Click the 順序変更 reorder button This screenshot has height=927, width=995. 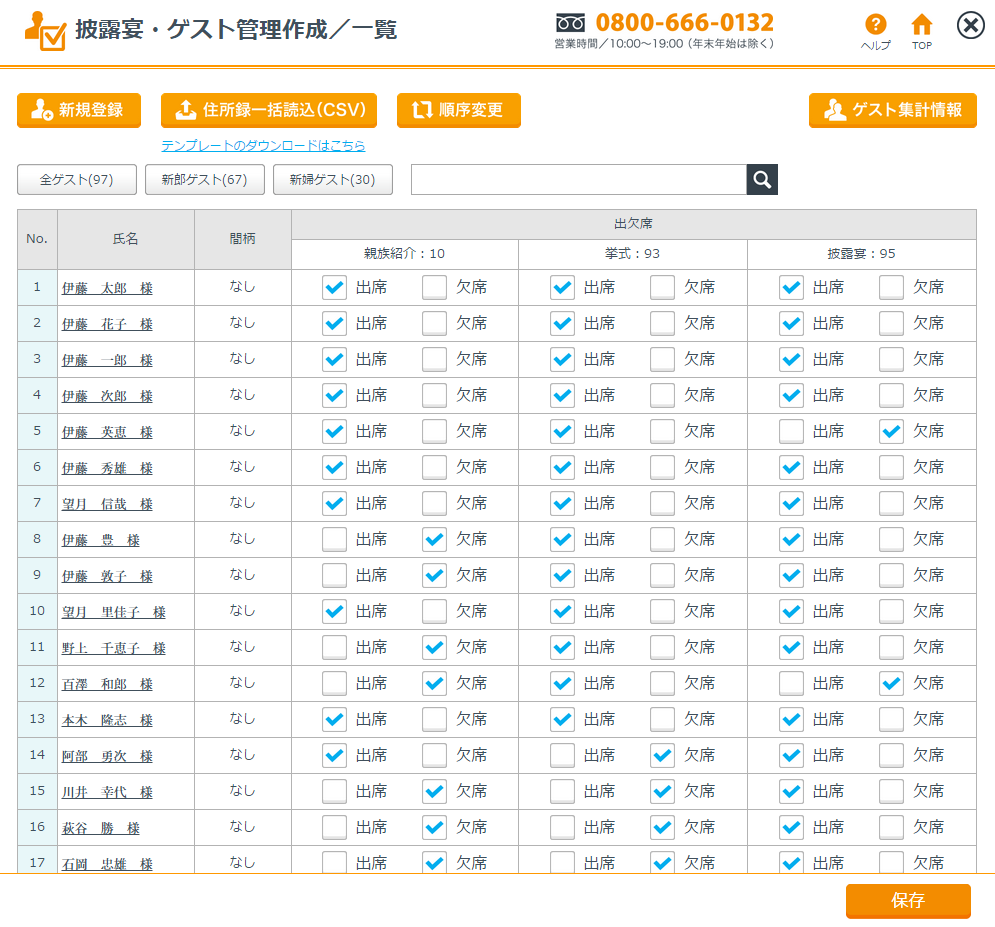tap(458, 110)
